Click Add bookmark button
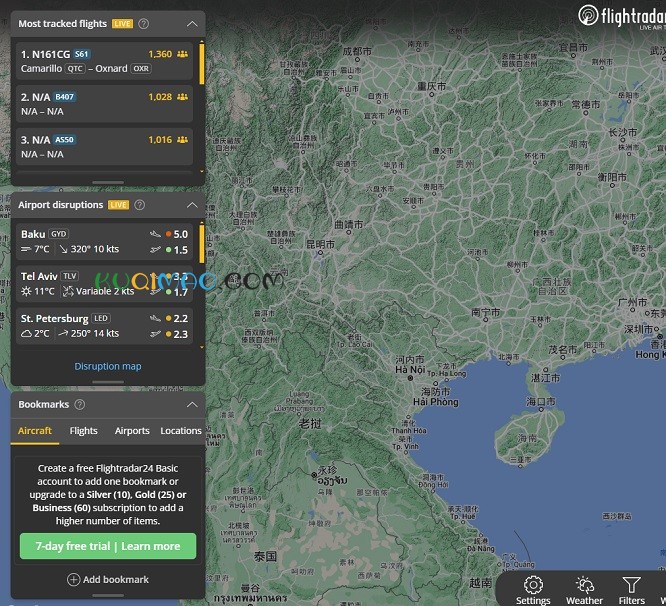 click(x=108, y=580)
